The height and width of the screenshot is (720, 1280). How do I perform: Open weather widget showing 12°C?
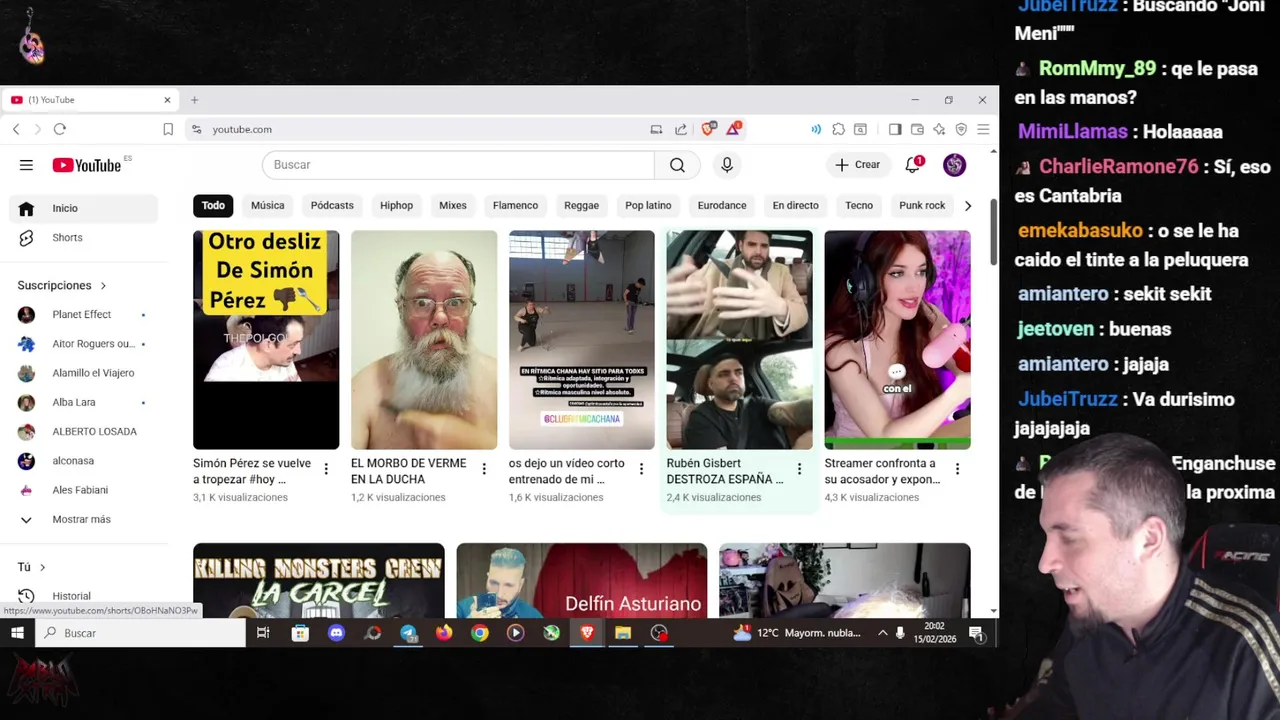click(x=796, y=633)
